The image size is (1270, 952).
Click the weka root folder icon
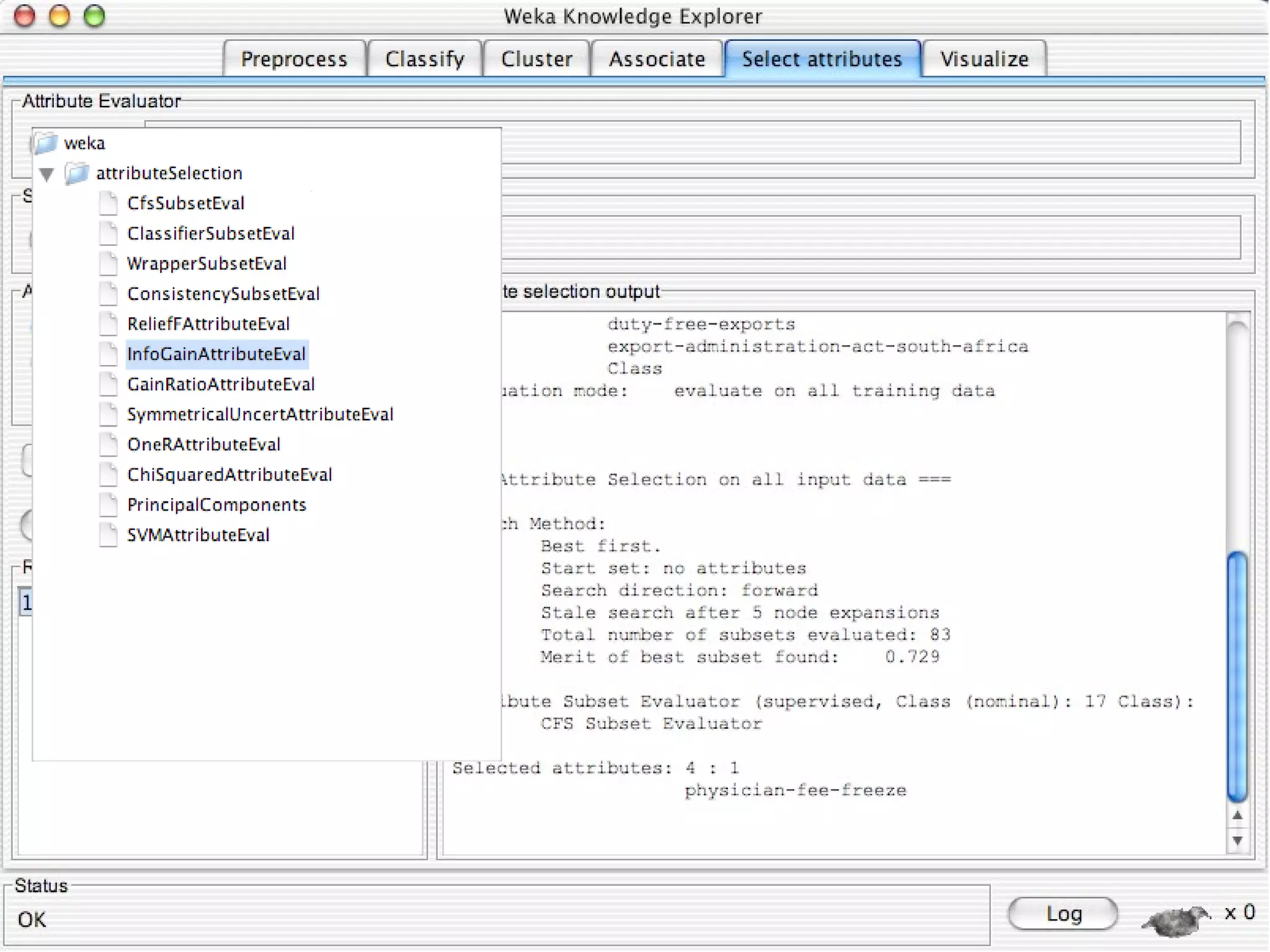coord(45,143)
